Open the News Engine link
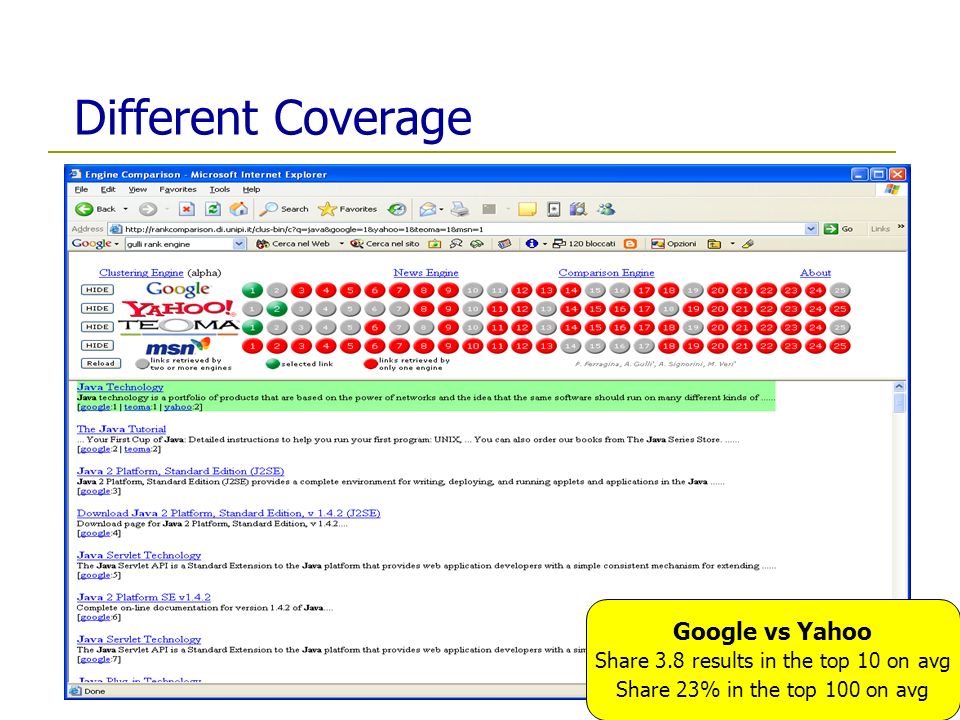This screenshot has width=960, height=720. pos(426,273)
